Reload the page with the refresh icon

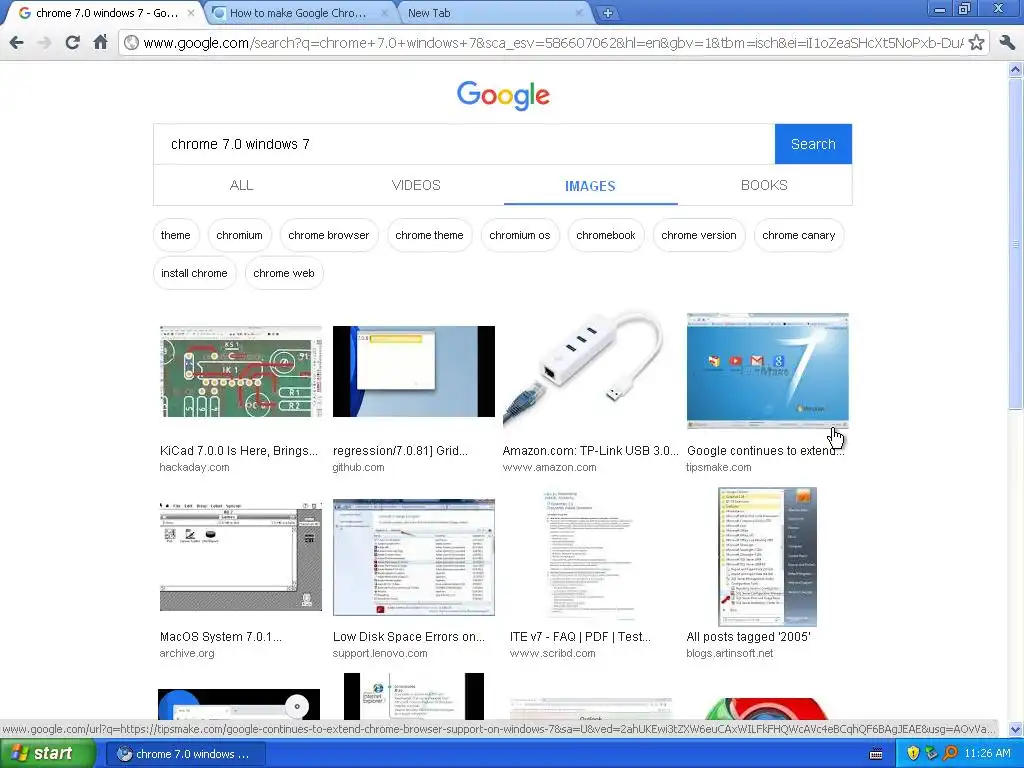pos(72,43)
